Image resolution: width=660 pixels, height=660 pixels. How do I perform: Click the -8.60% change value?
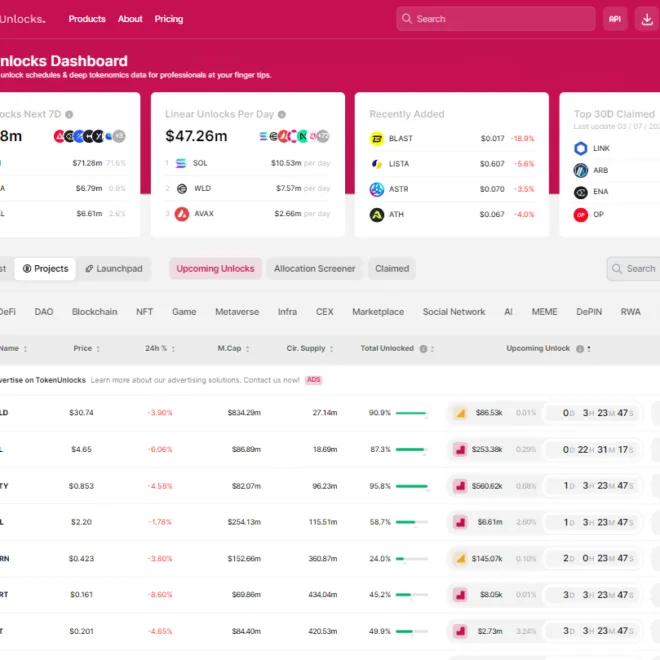click(x=160, y=595)
